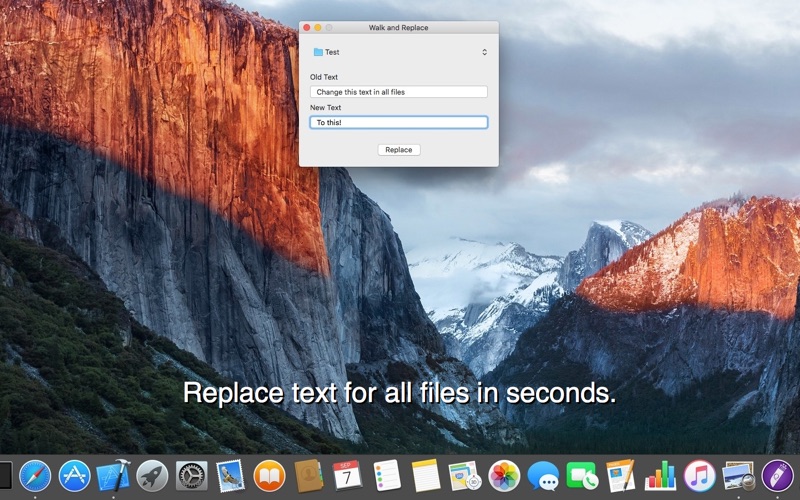Launch the App Store from the Dock
The image size is (800, 500).
click(74, 476)
